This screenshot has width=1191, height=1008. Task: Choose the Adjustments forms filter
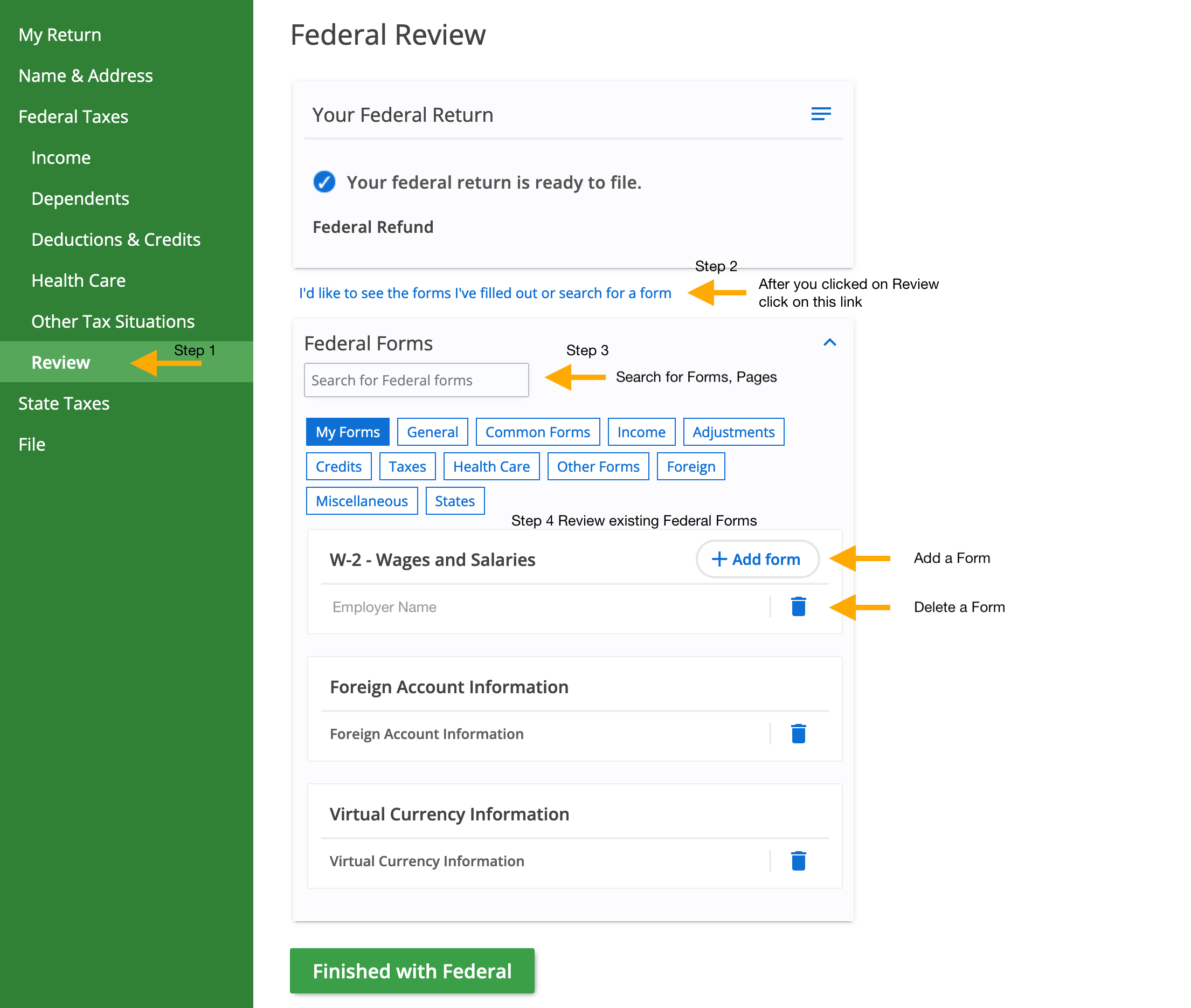click(x=733, y=432)
